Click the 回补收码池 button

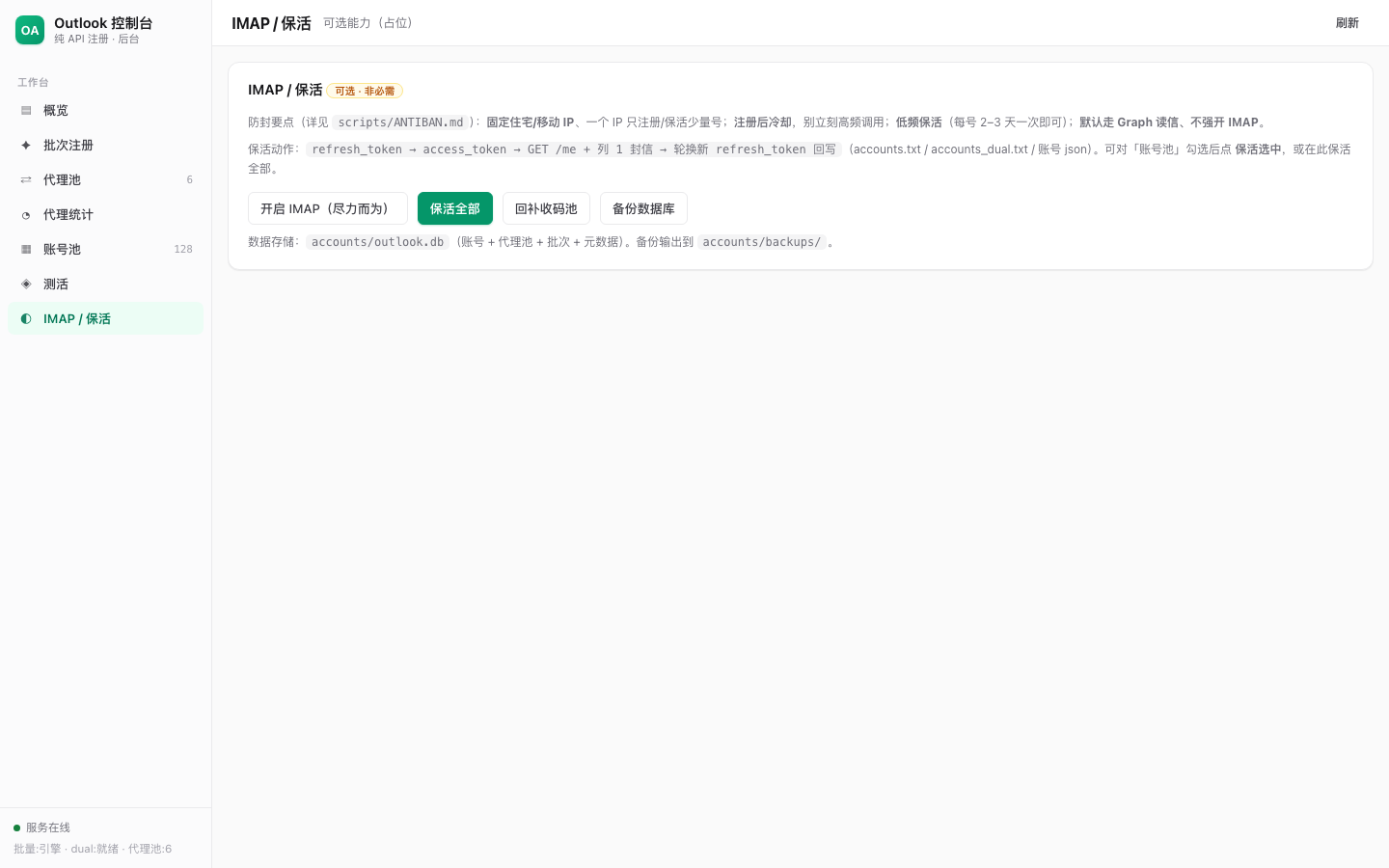coord(546,208)
